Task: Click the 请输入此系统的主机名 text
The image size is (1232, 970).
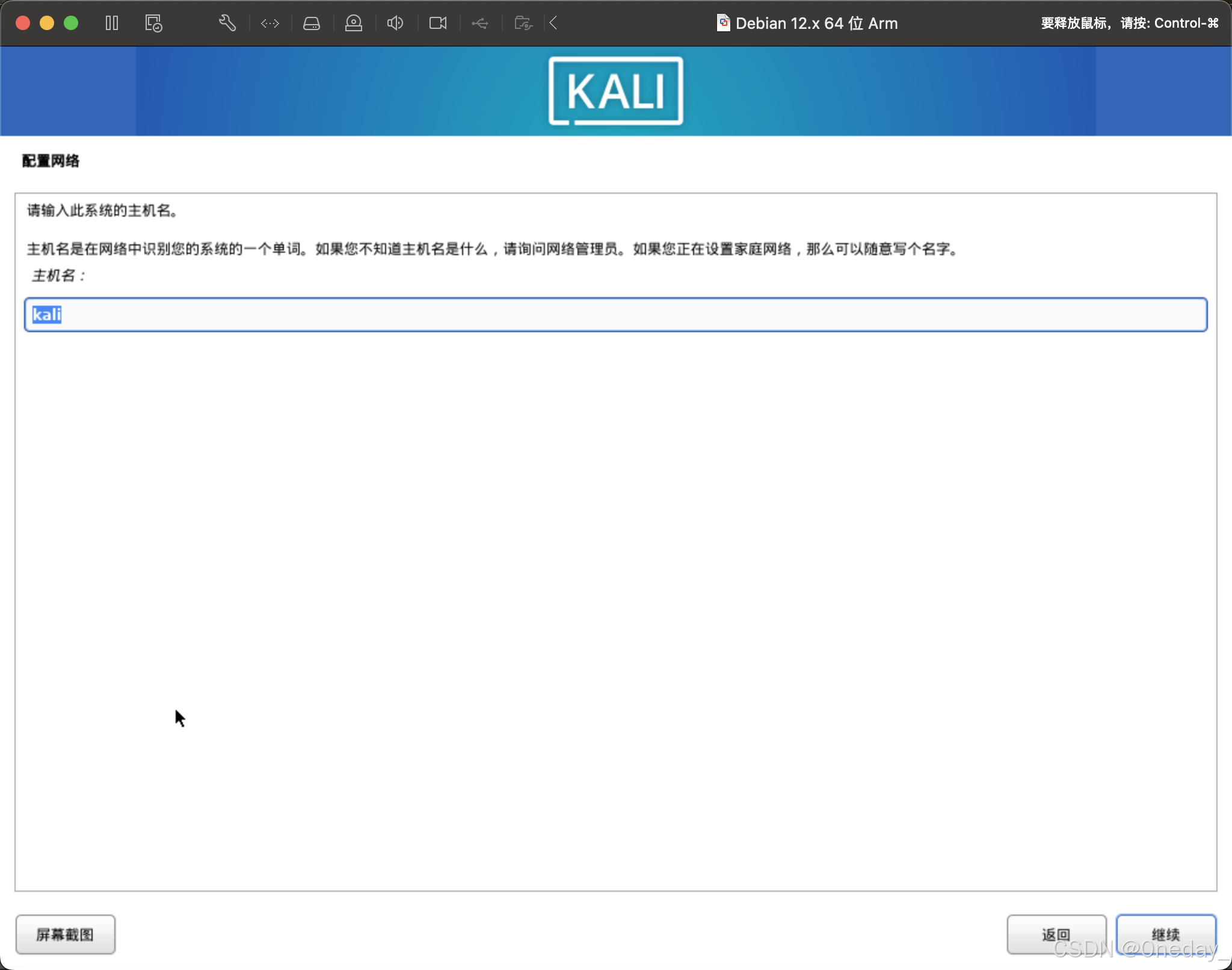Action: pyautogui.click(x=102, y=211)
